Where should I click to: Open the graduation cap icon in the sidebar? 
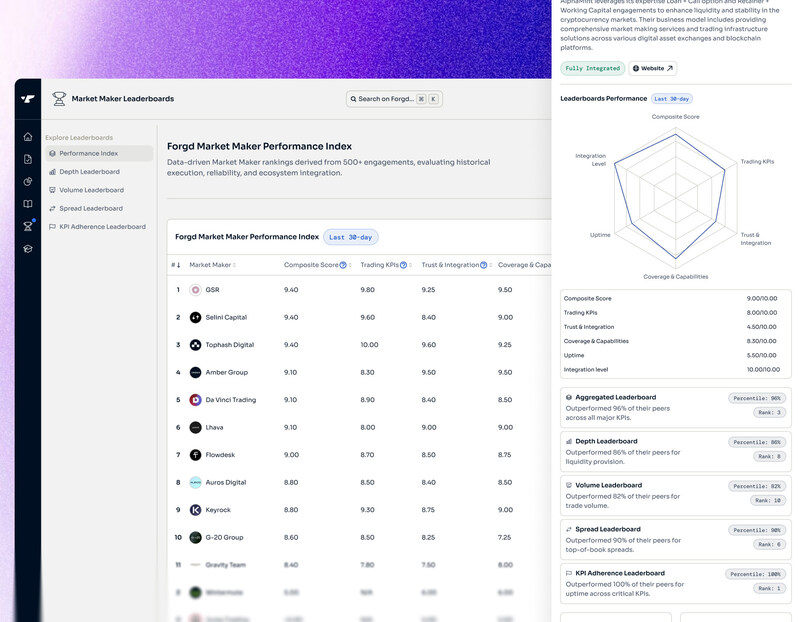pos(28,248)
